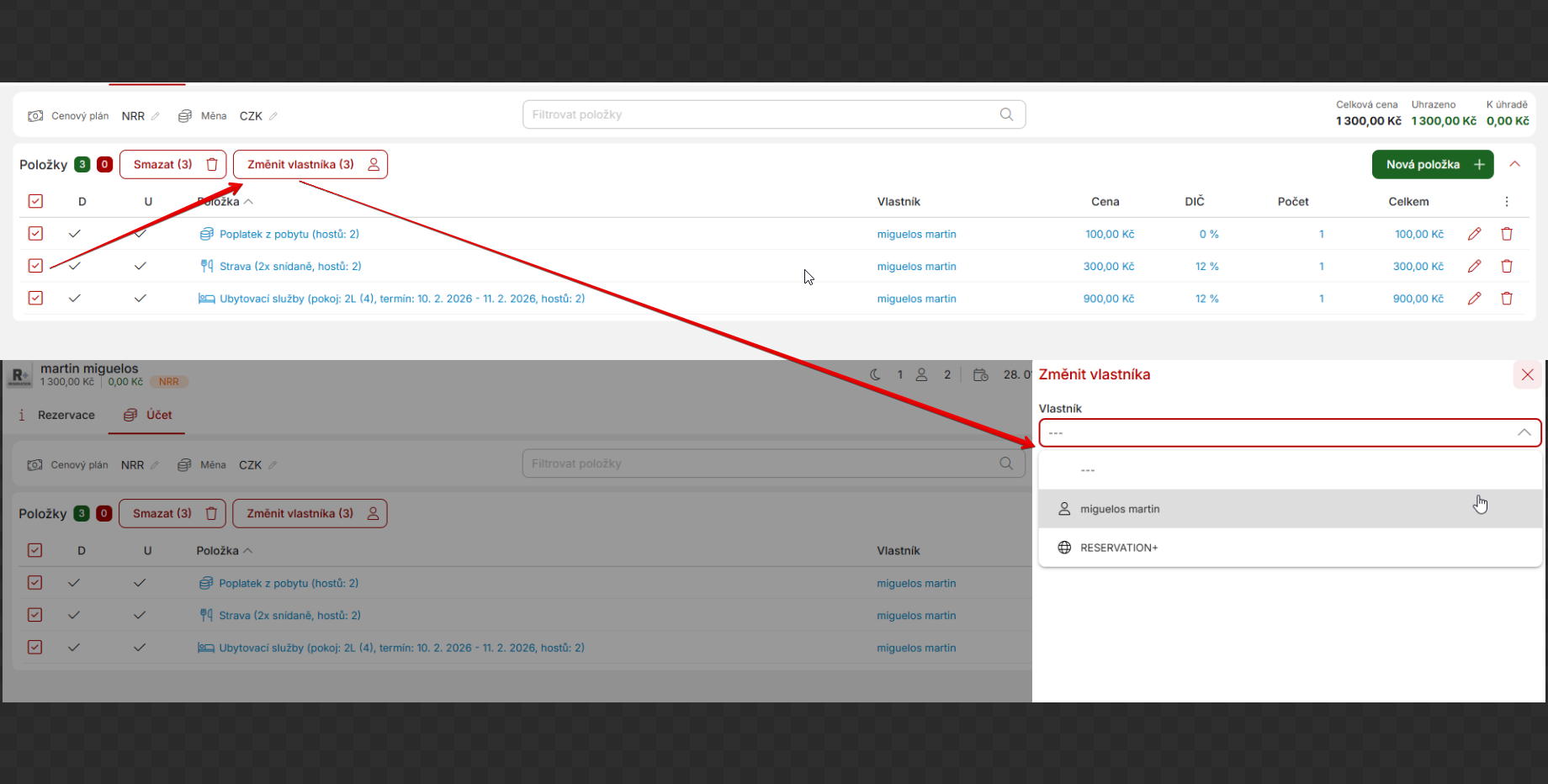Collapse the Položky section with chevron
The width and height of the screenshot is (1548, 784).
point(1514,165)
